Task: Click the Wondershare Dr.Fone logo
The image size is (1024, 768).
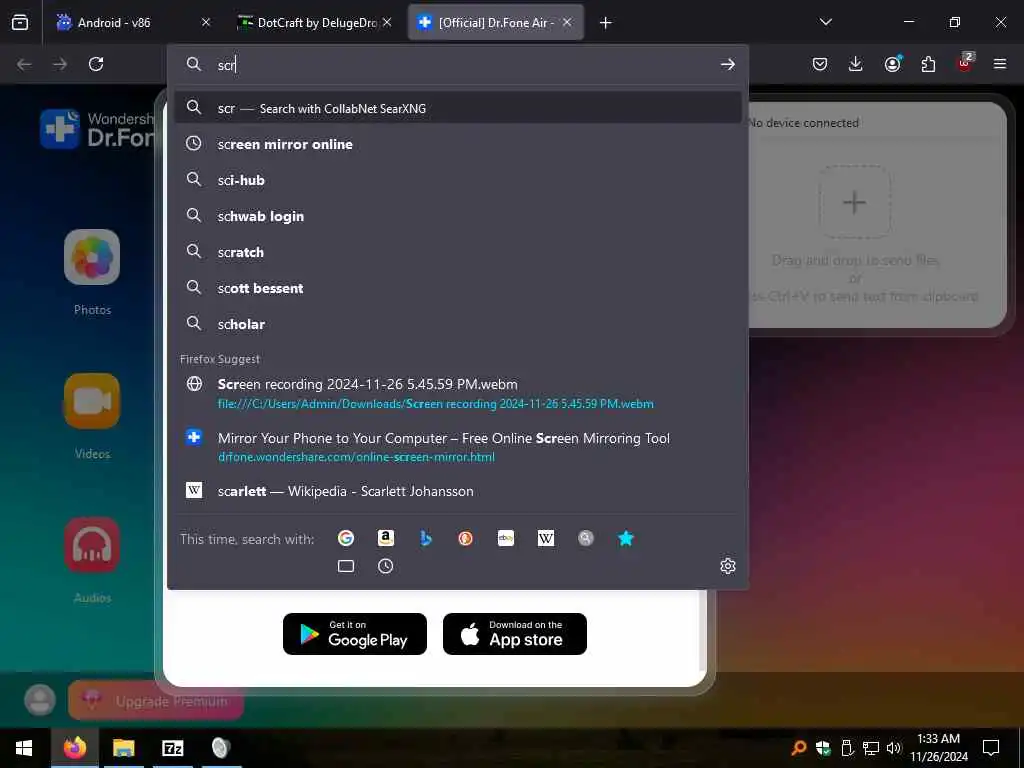Action: pos(97,129)
